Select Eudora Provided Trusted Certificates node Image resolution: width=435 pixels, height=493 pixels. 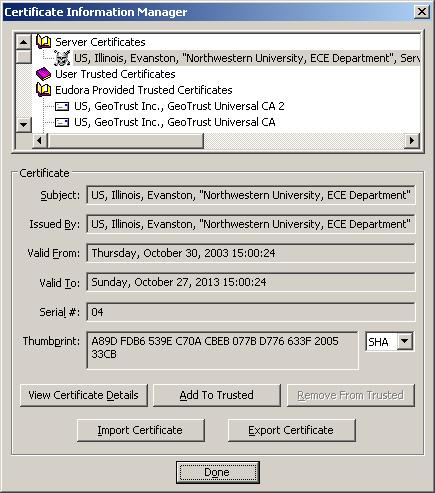click(x=144, y=90)
